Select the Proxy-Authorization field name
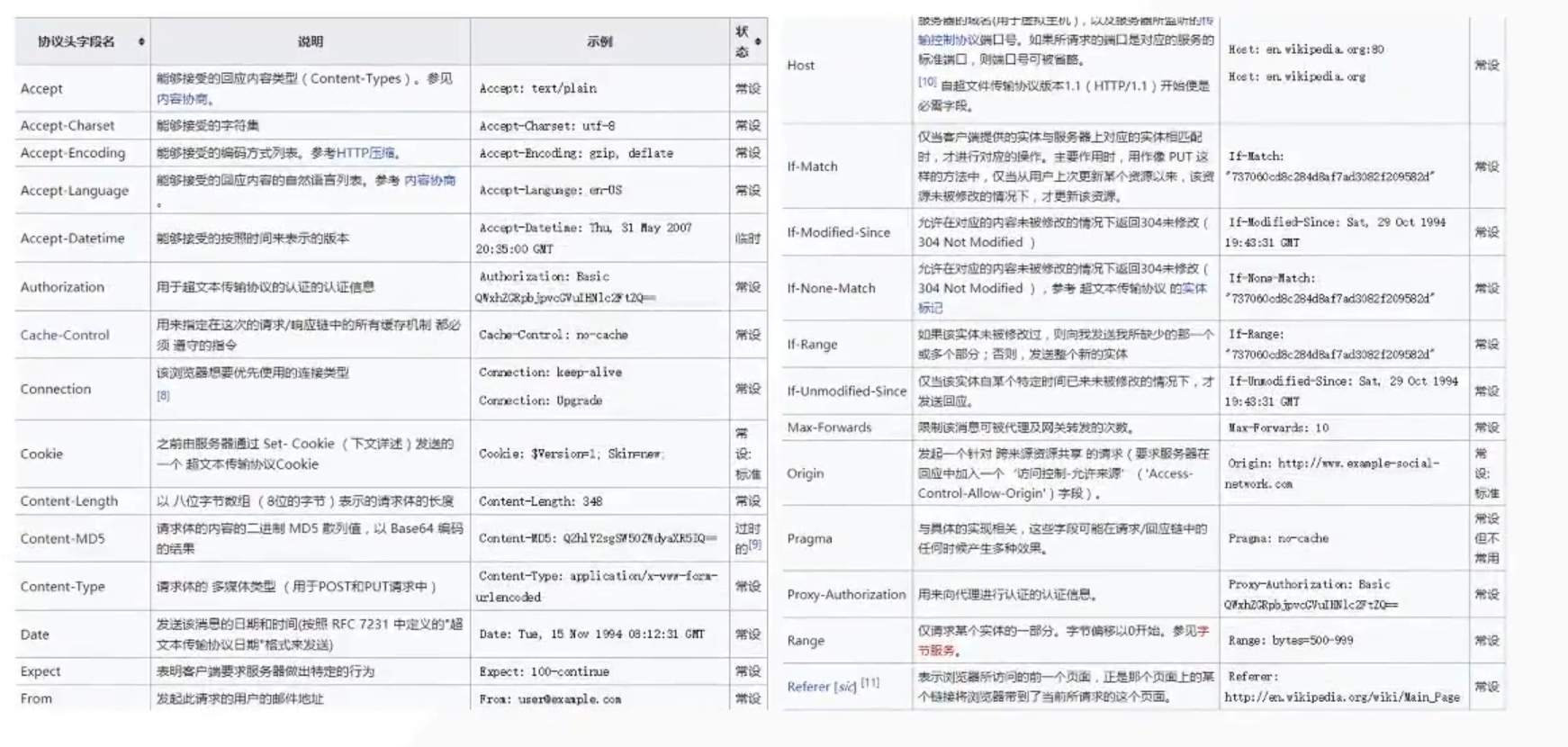 coord(846,594)
